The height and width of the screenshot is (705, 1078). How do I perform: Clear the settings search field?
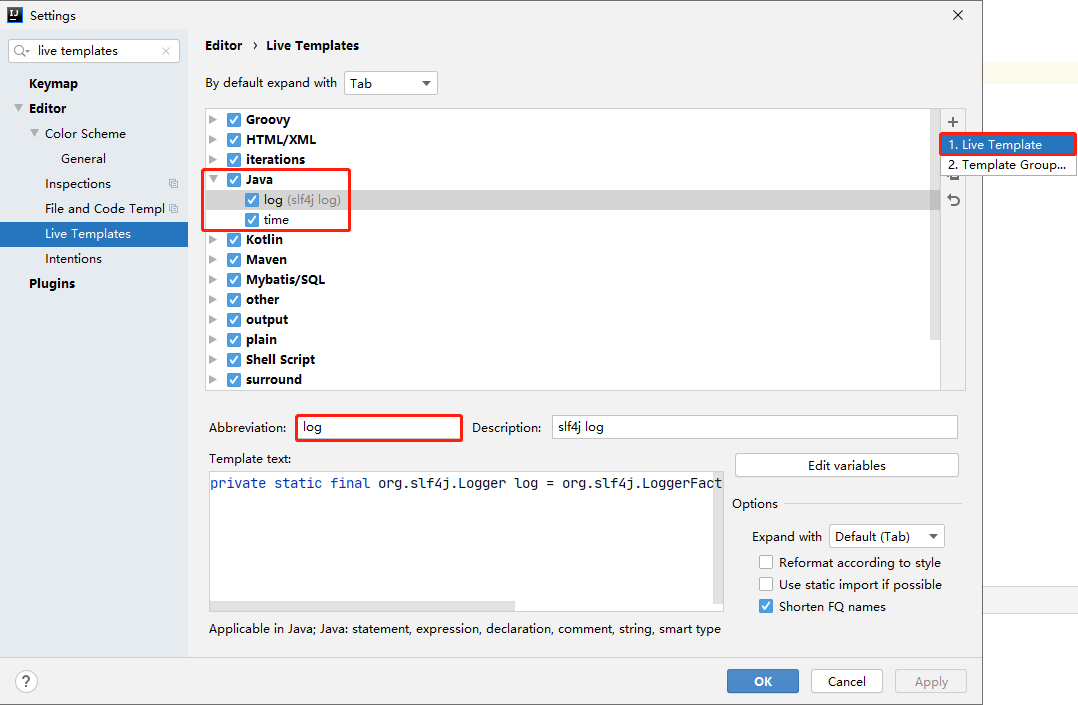point(166,51)
